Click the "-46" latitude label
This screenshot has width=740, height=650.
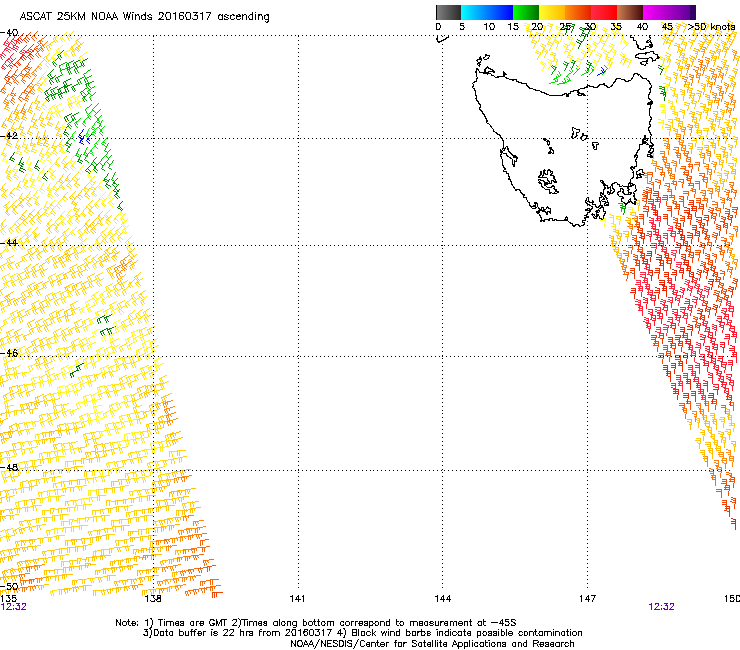coord(9,353)
